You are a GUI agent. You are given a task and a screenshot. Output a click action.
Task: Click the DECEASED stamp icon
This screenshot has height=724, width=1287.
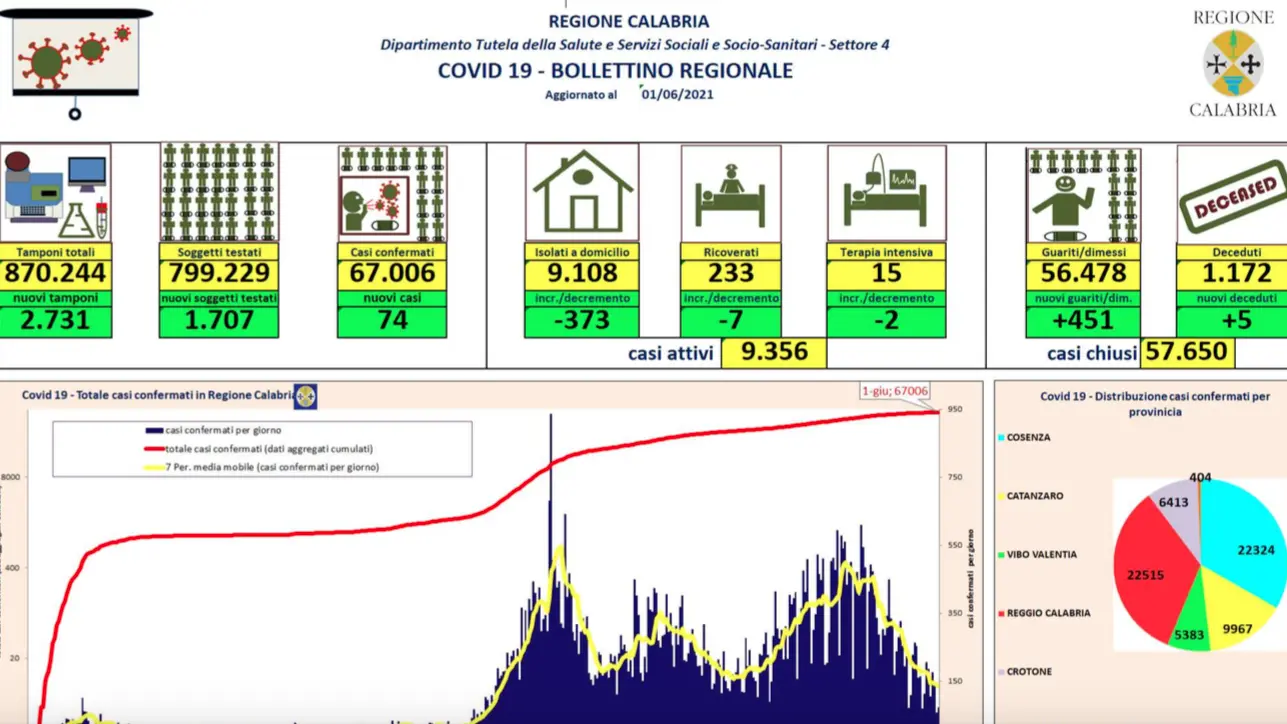(x=1231, y=195)
